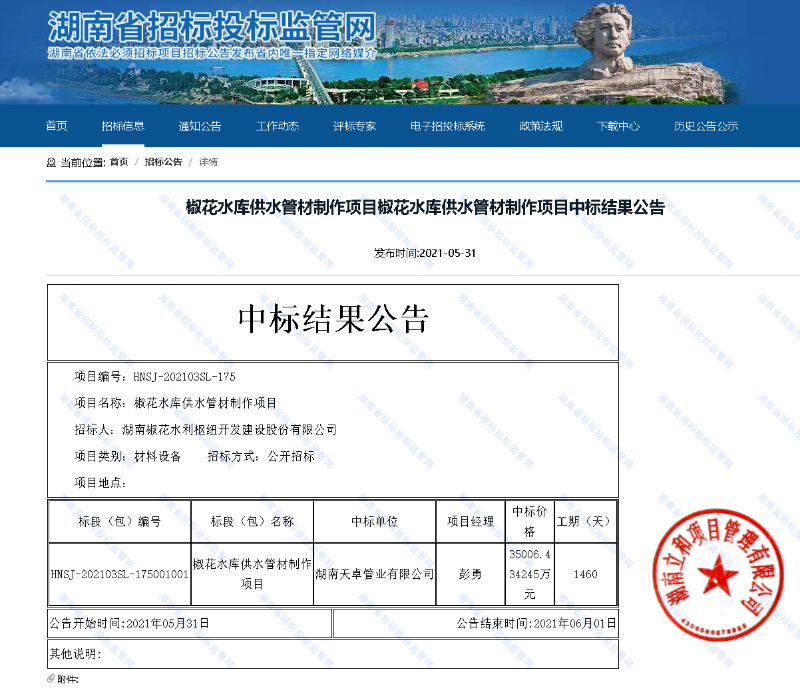Click the 招标公告 breadcrumb link
Image resolution: width=800 pixels, height=692 pixels.
[x=163, y=162]
